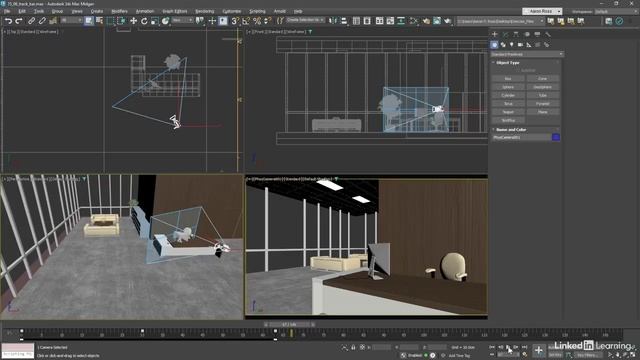The image size is (640, 360).
Task: Click the Redo arrow in the main toolbar
Action: (x=19, y=21)
